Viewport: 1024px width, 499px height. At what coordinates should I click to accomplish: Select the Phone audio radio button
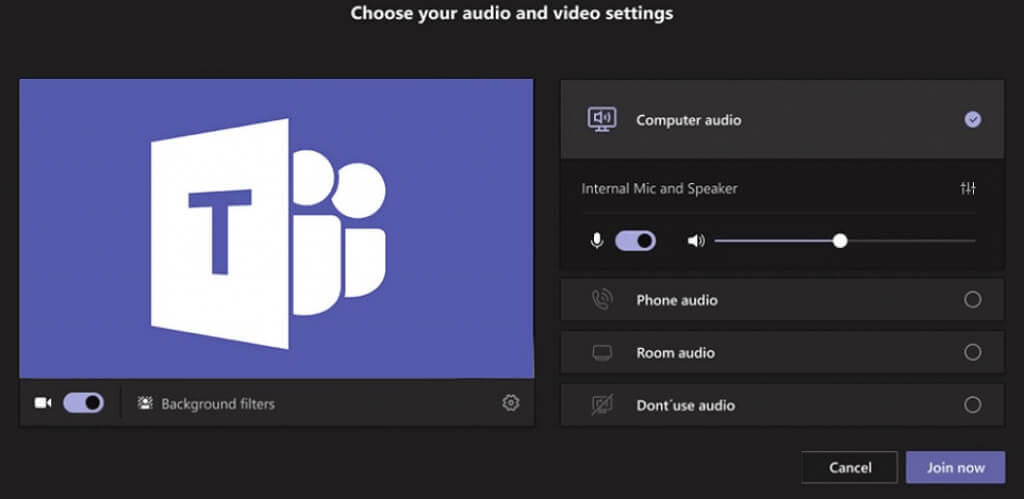coord(972,300)
